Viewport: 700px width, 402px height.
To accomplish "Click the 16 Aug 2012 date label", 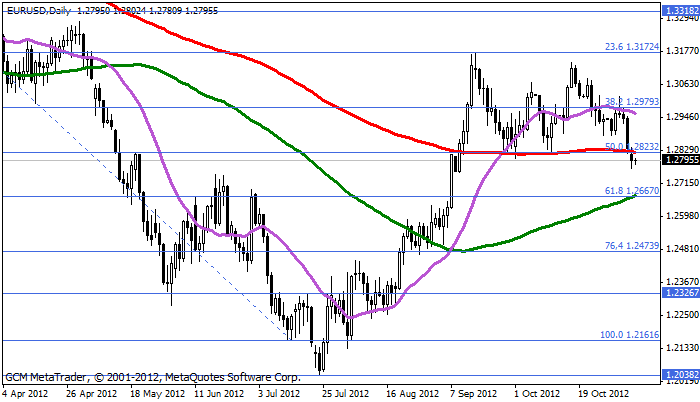I will pyautogui.click(x=413, y=394).
